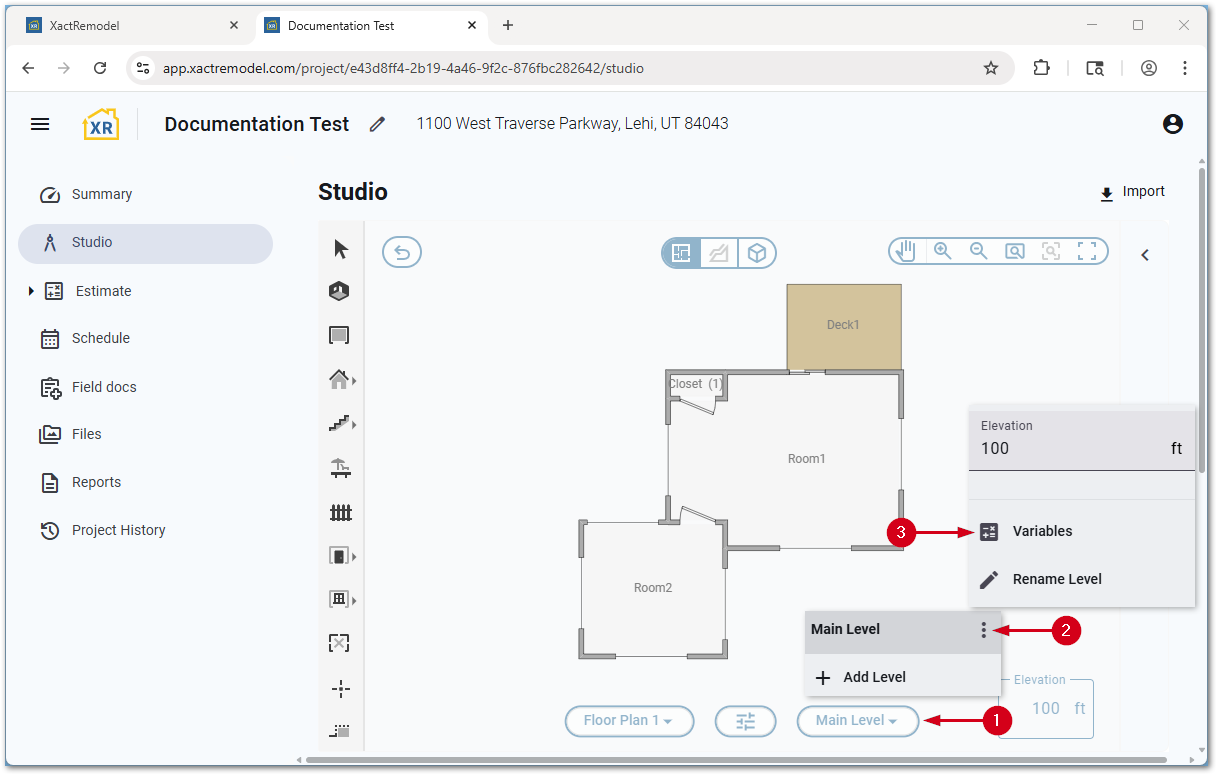Zoom out of the floor plan

tap(979, 251)
